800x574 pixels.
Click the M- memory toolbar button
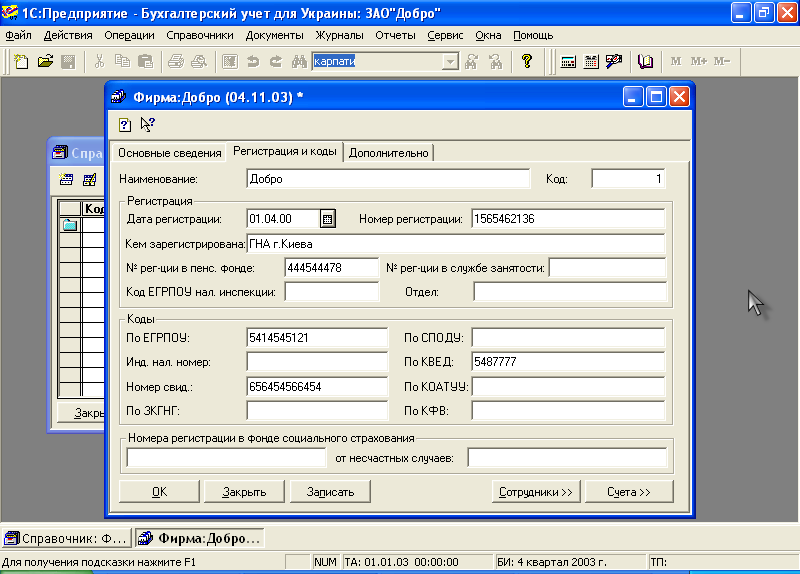point(722,61)
